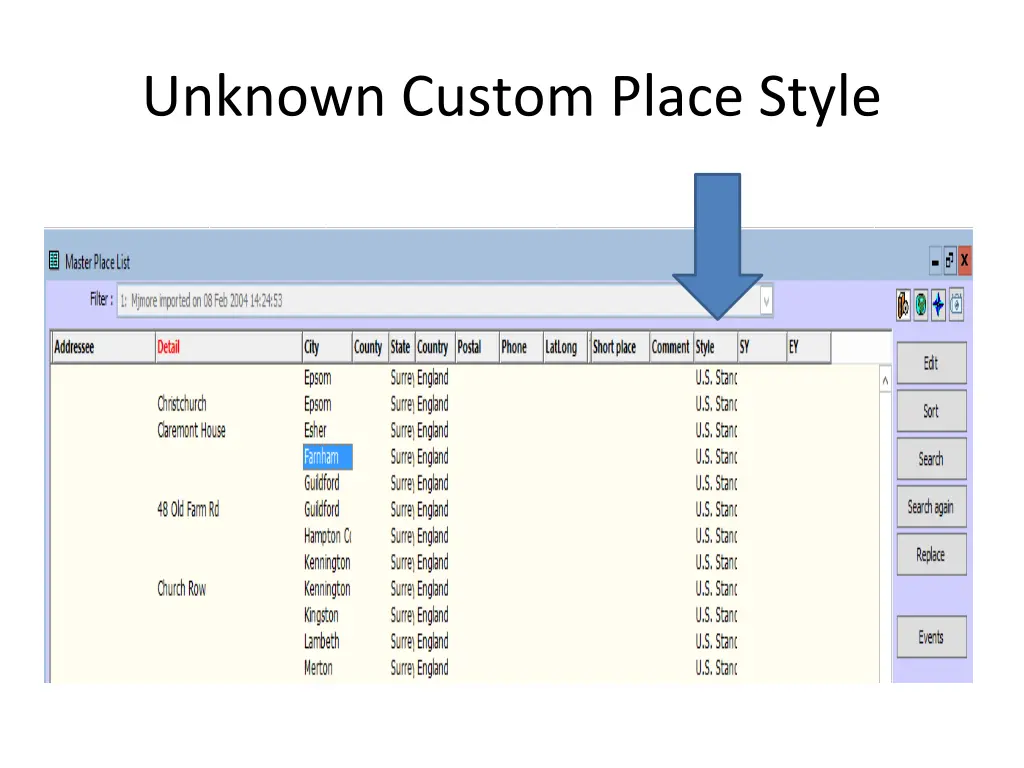1024x768 pixels.
Task: Minimize the Master Place List window
Action: [x=935, y=262]
